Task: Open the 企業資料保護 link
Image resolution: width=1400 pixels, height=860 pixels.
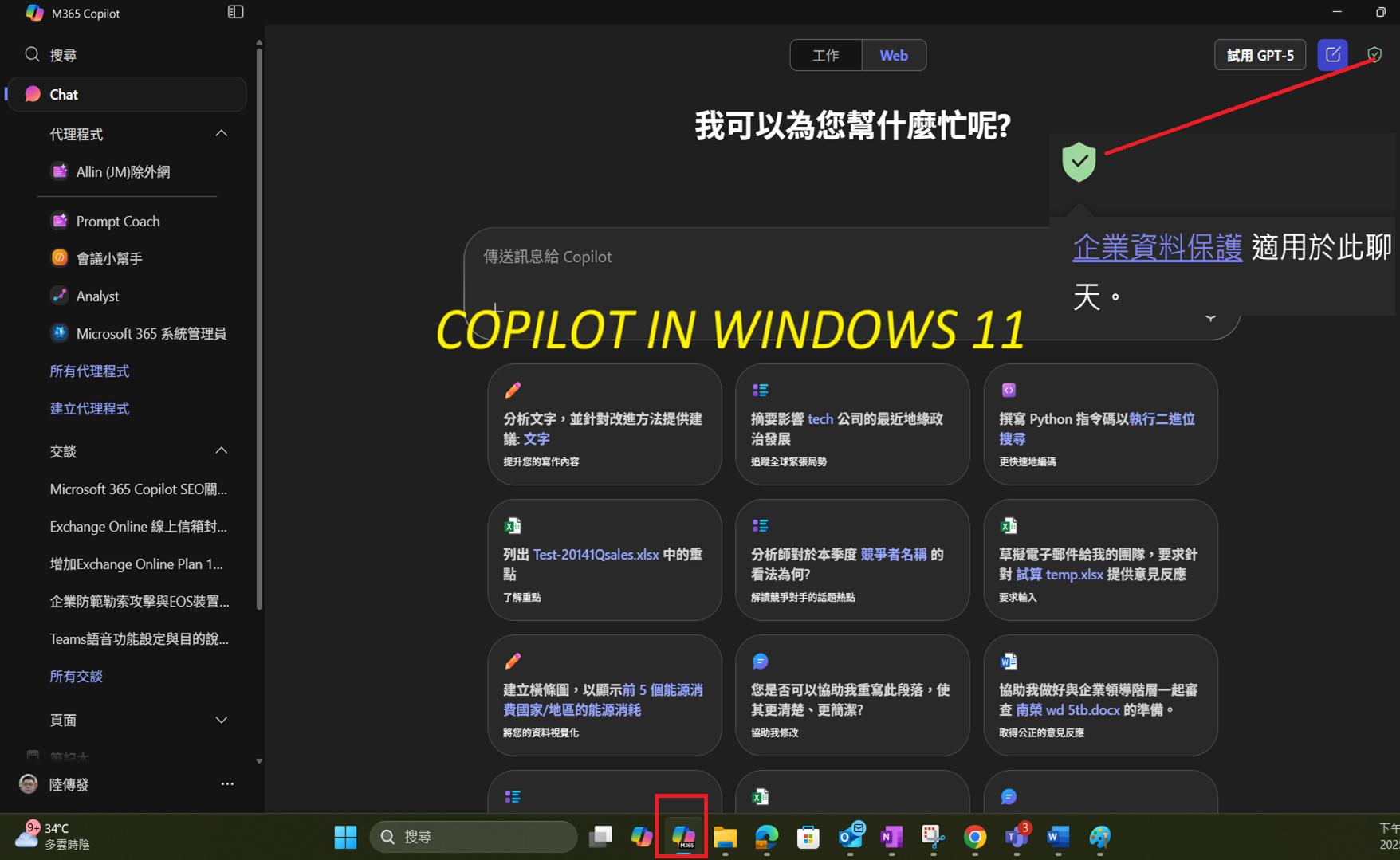Action: [x=1157, y=247]
